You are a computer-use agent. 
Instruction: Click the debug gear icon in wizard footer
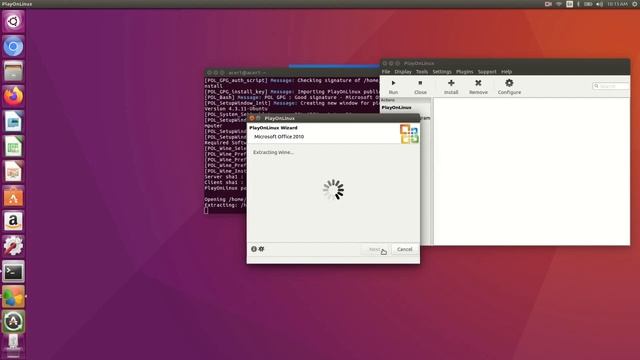click(x=261, y=249)
